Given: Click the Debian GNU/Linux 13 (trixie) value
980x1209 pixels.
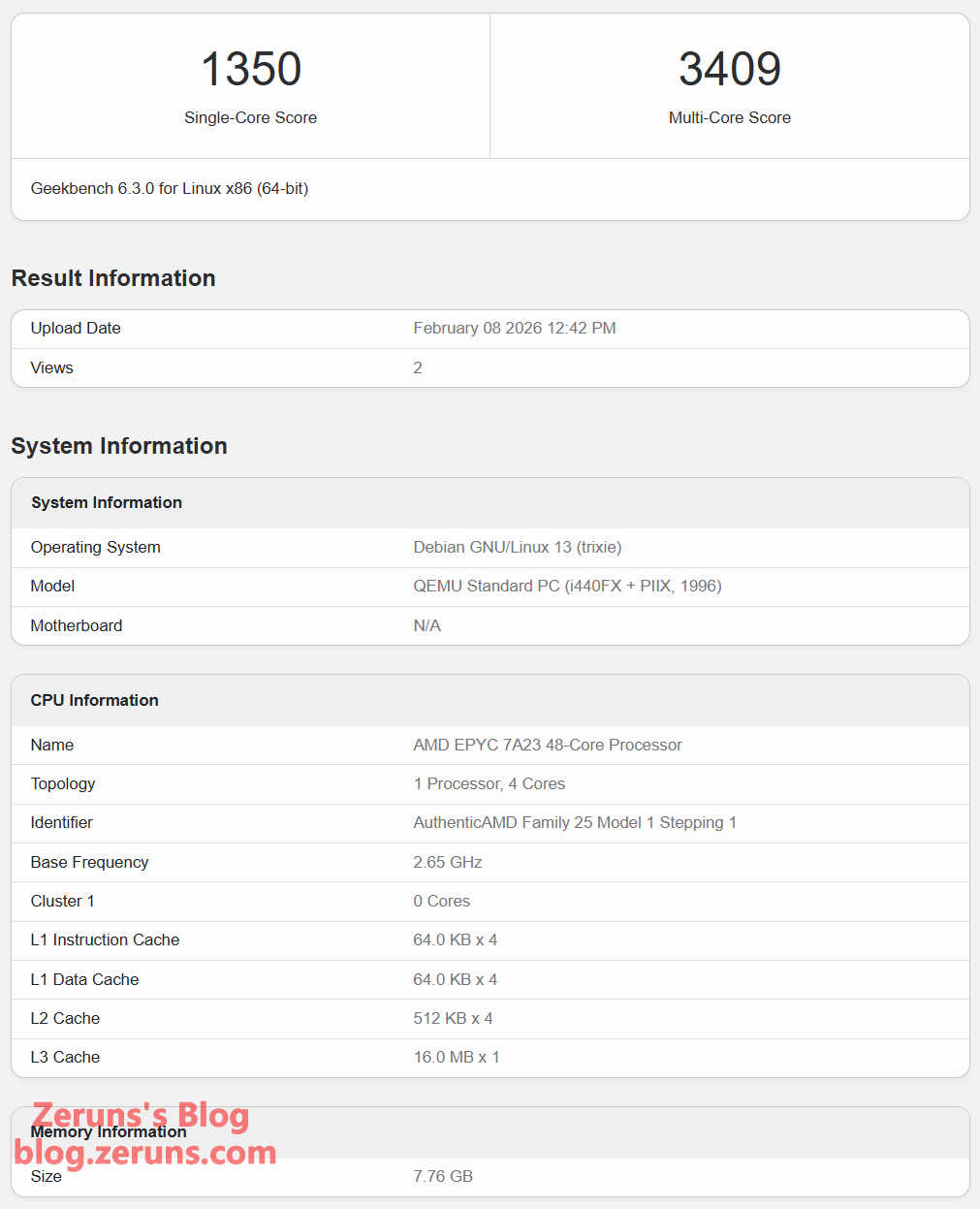Looking at the screenshot, I should [517, 547].
